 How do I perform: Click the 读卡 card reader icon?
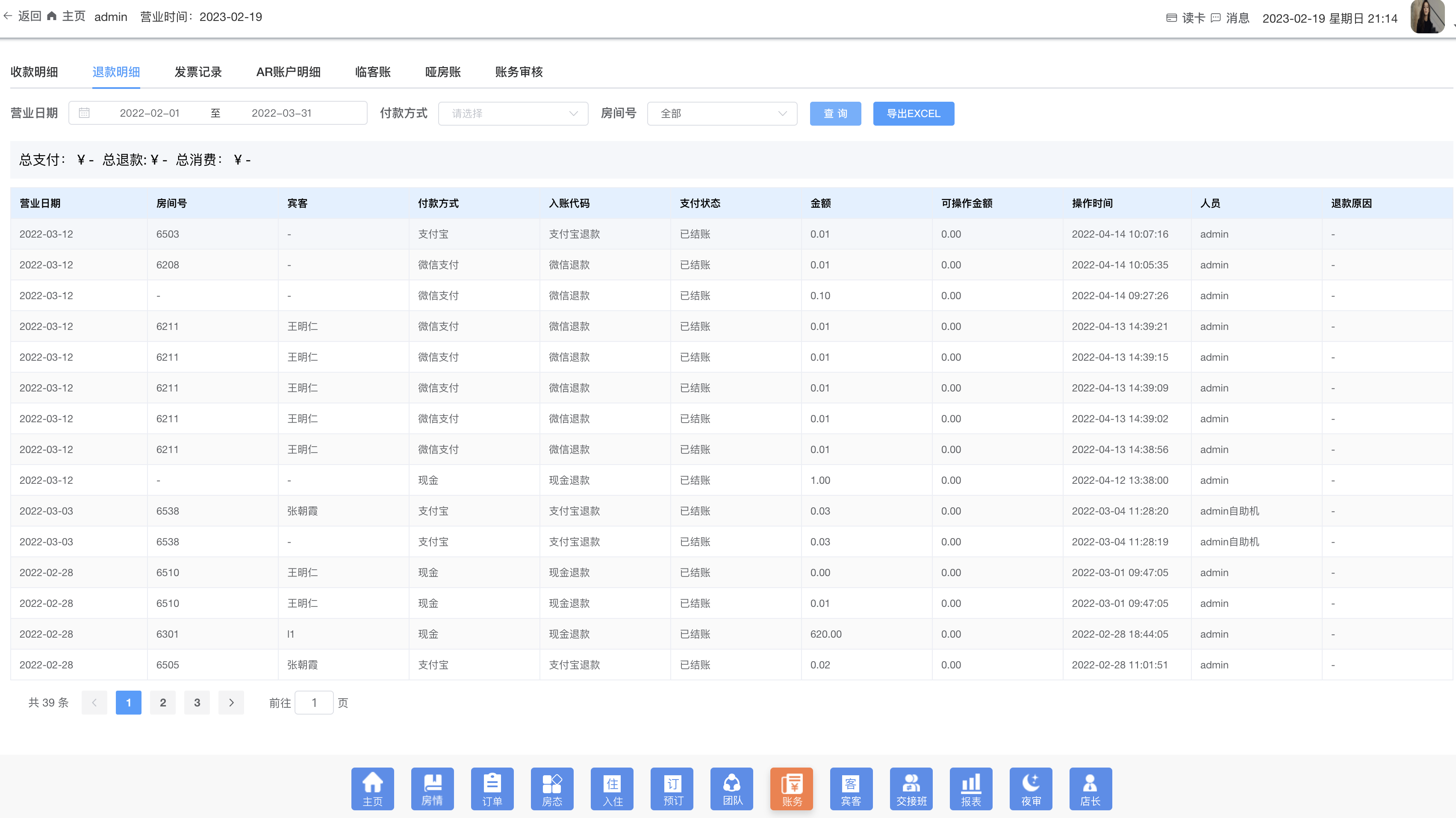pyautogui.click(x=1172, y=18)
